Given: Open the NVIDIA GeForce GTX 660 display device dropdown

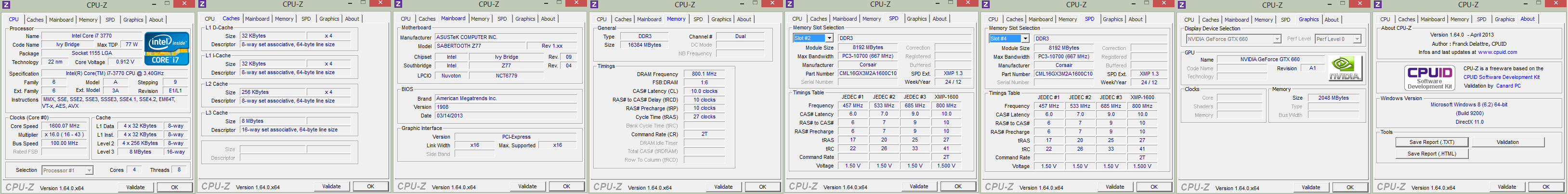Looking at the screenshot, I should [1233, 39].
